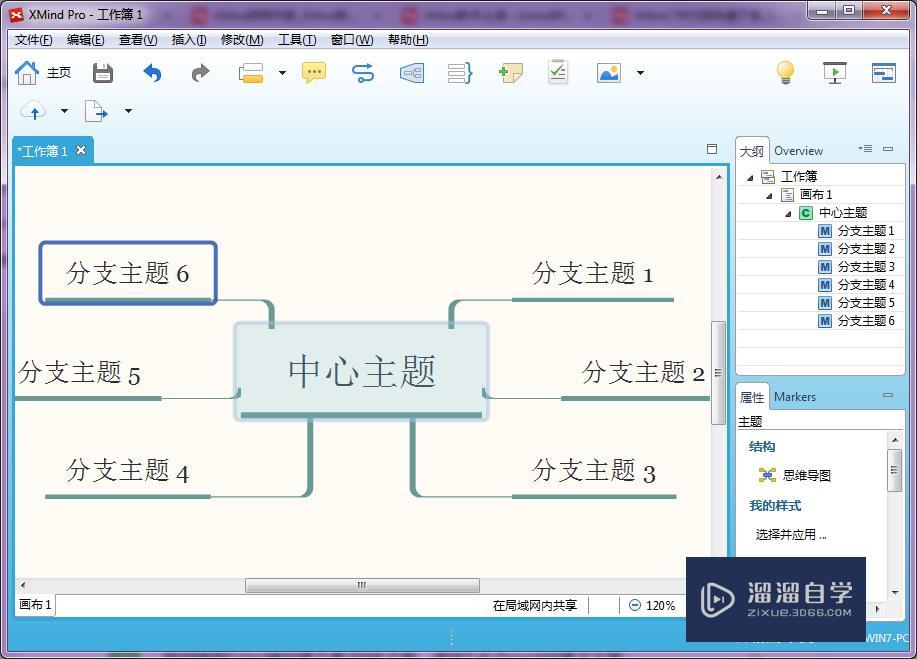Open the 文件(F) menu
The width and height of the screenshot is (917, 659).
pyautogui.click(x=33, y=40)
